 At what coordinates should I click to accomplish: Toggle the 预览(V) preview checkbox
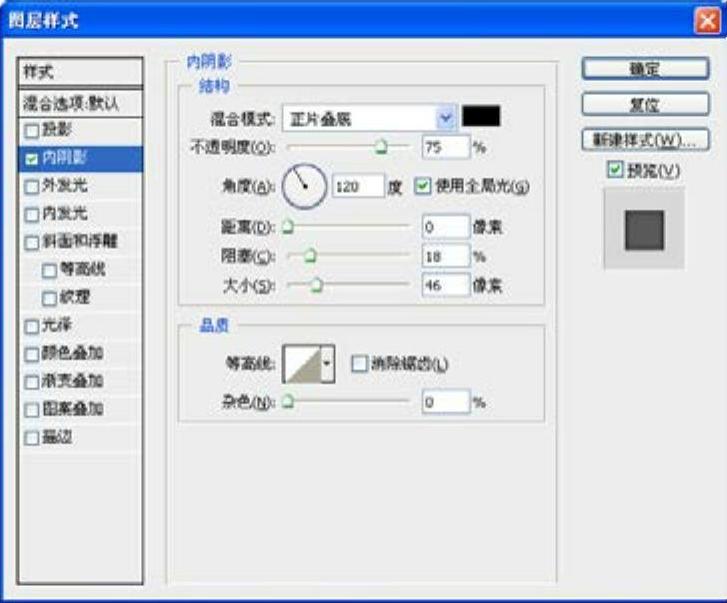pyautogui.click(x=615, y=170)
